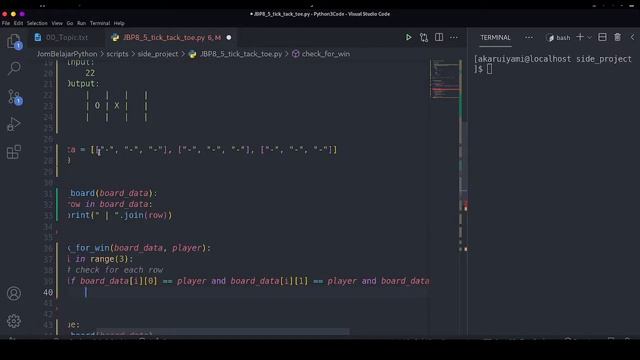Switch to the TERMINAL panel tab
The height and width of the screenshot is (360, 640).
(x=496, y=38)
